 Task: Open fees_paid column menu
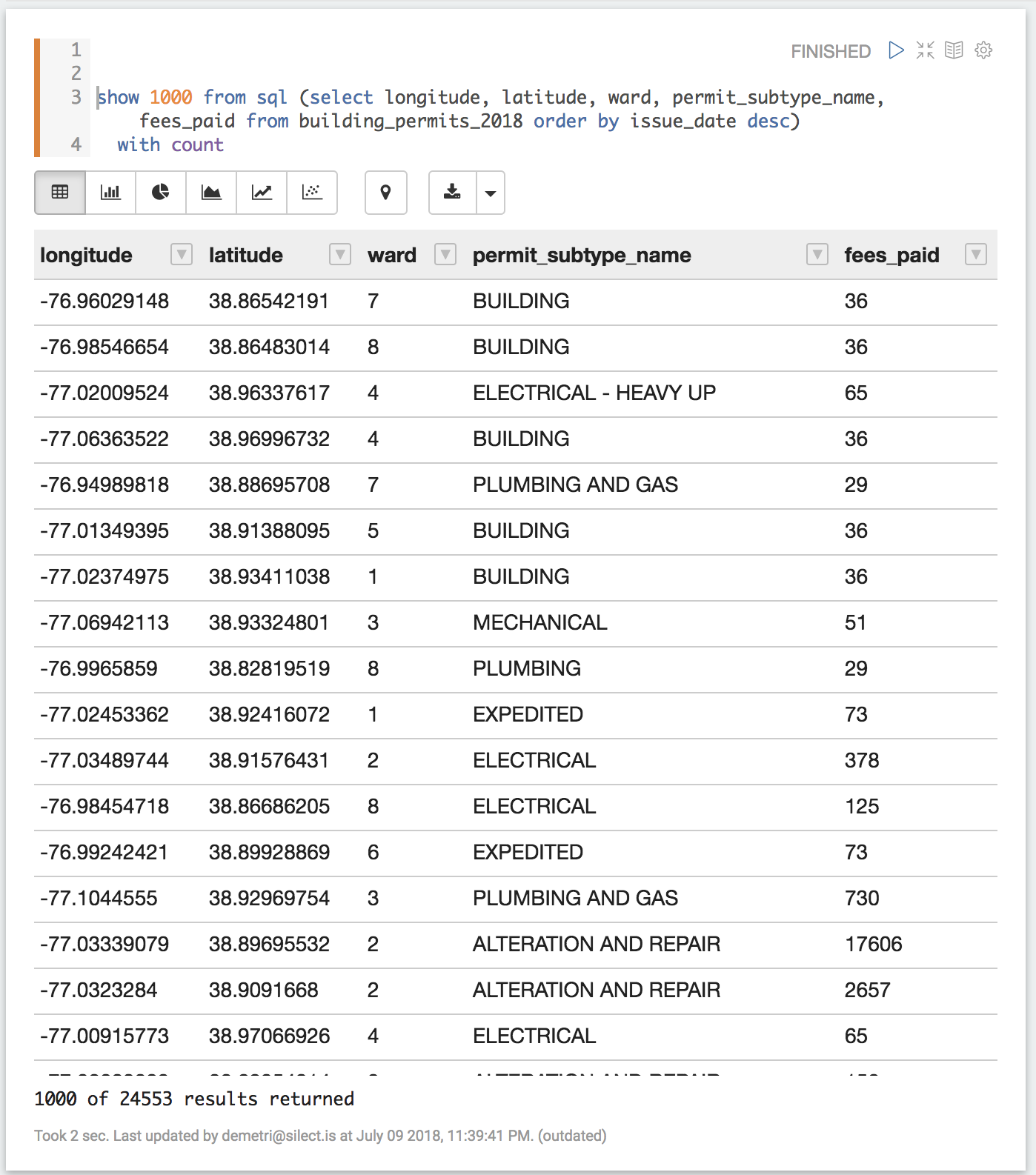point(976,255)
